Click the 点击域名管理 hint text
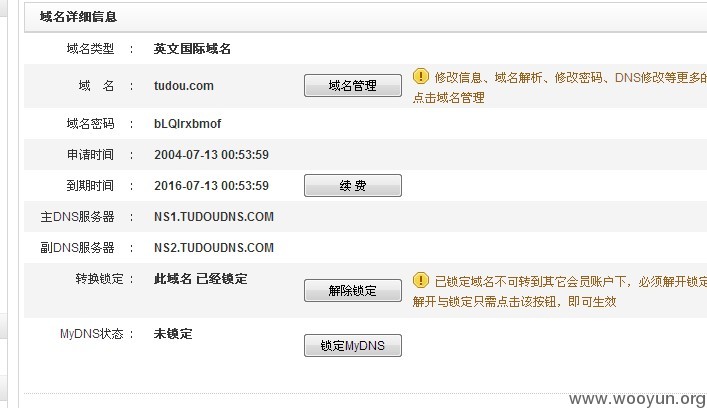This screenshot has height=408, width=707. coord(449,98)
